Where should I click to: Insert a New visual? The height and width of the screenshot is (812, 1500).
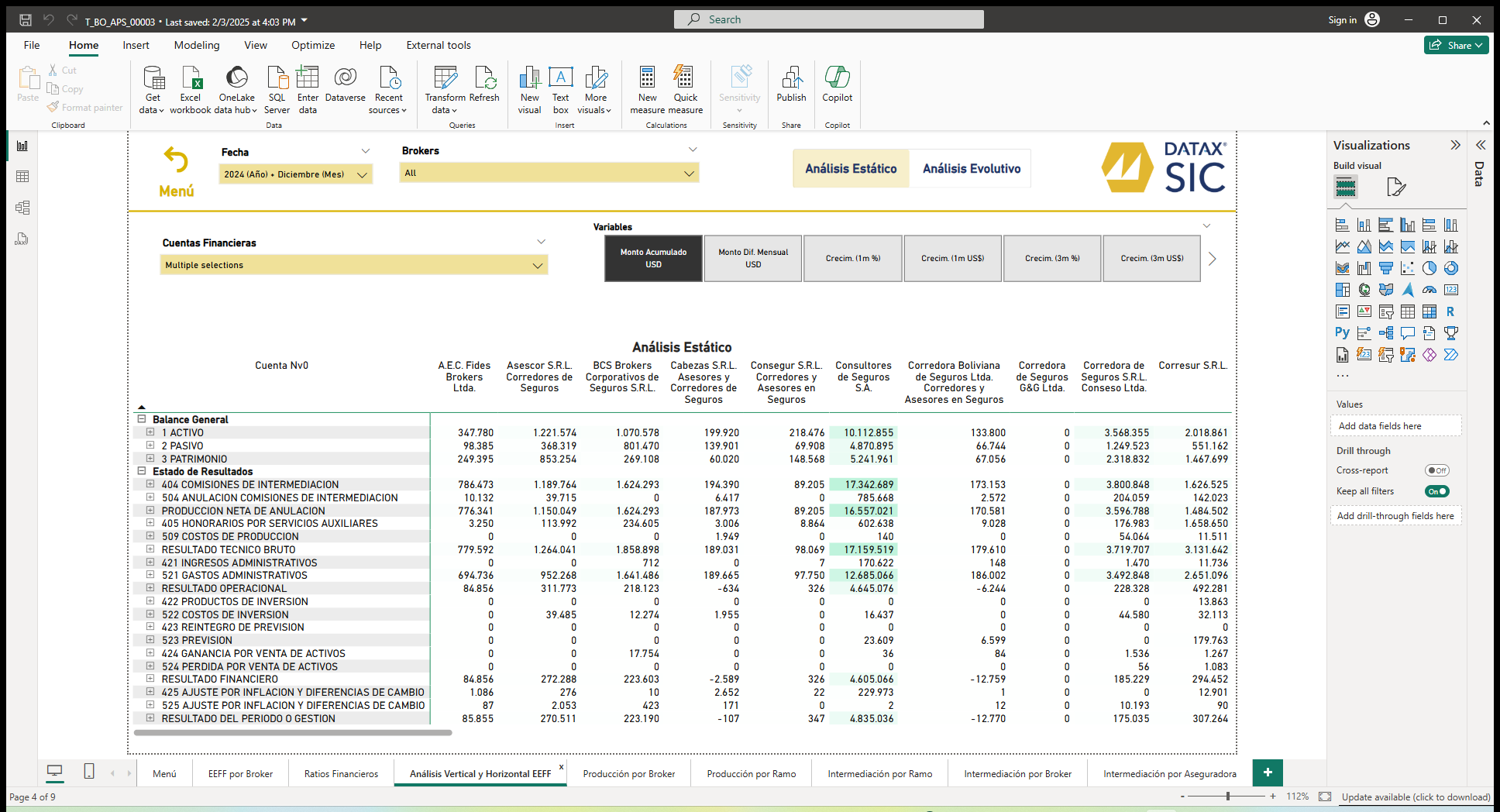(x=529, y=88)
